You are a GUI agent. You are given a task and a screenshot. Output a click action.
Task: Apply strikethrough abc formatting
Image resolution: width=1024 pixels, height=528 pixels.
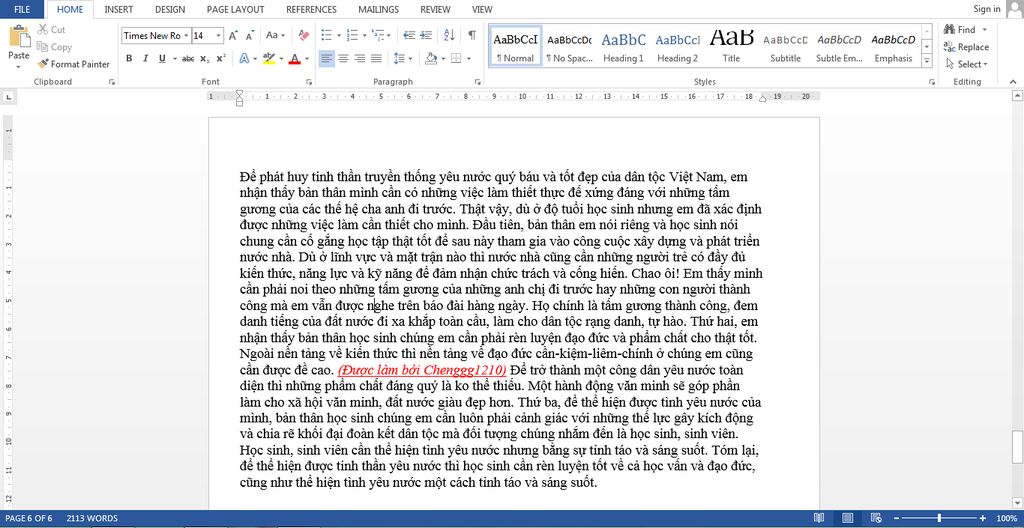(188, 58)
